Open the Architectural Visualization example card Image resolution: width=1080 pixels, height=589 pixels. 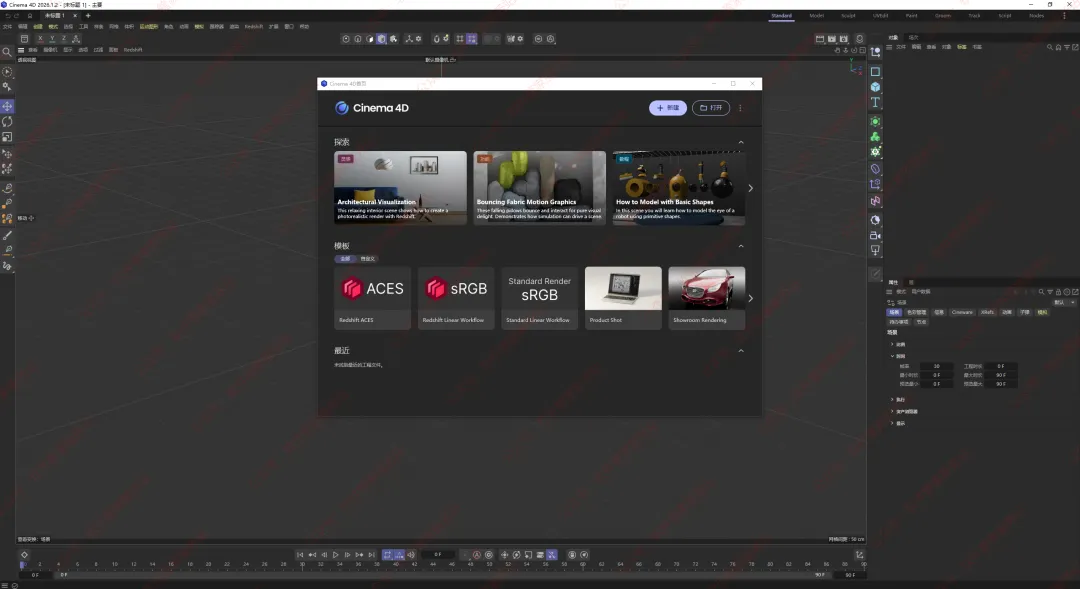pyautogui.click(x=400, y=188)
